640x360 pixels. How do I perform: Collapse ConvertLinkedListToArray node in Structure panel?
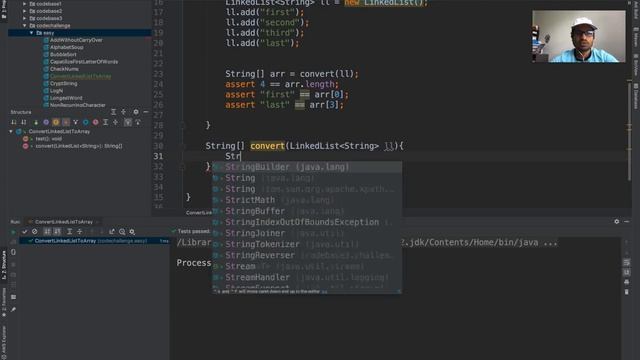click(11, 131)
